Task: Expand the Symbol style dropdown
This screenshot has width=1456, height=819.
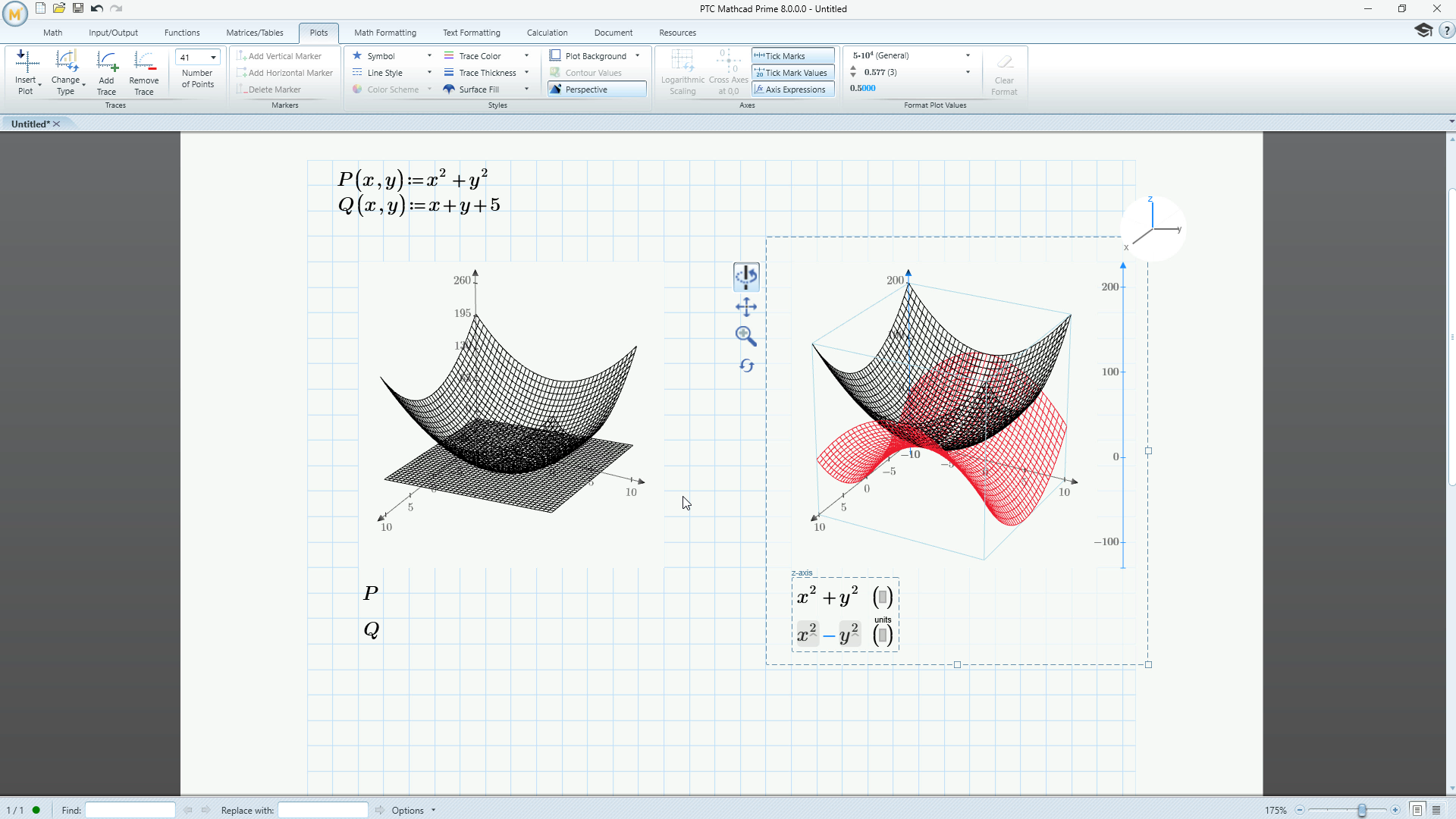Action: pos(429,56)
